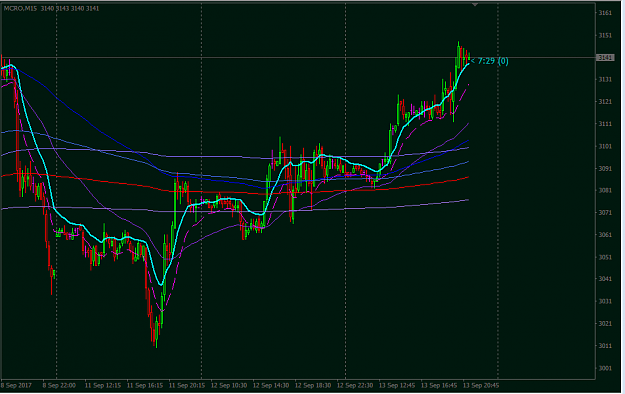The width and height of the screenshot is (625, 394).
Task: Click the 12 Sep 10:30 time label
Action: point(229,386)
